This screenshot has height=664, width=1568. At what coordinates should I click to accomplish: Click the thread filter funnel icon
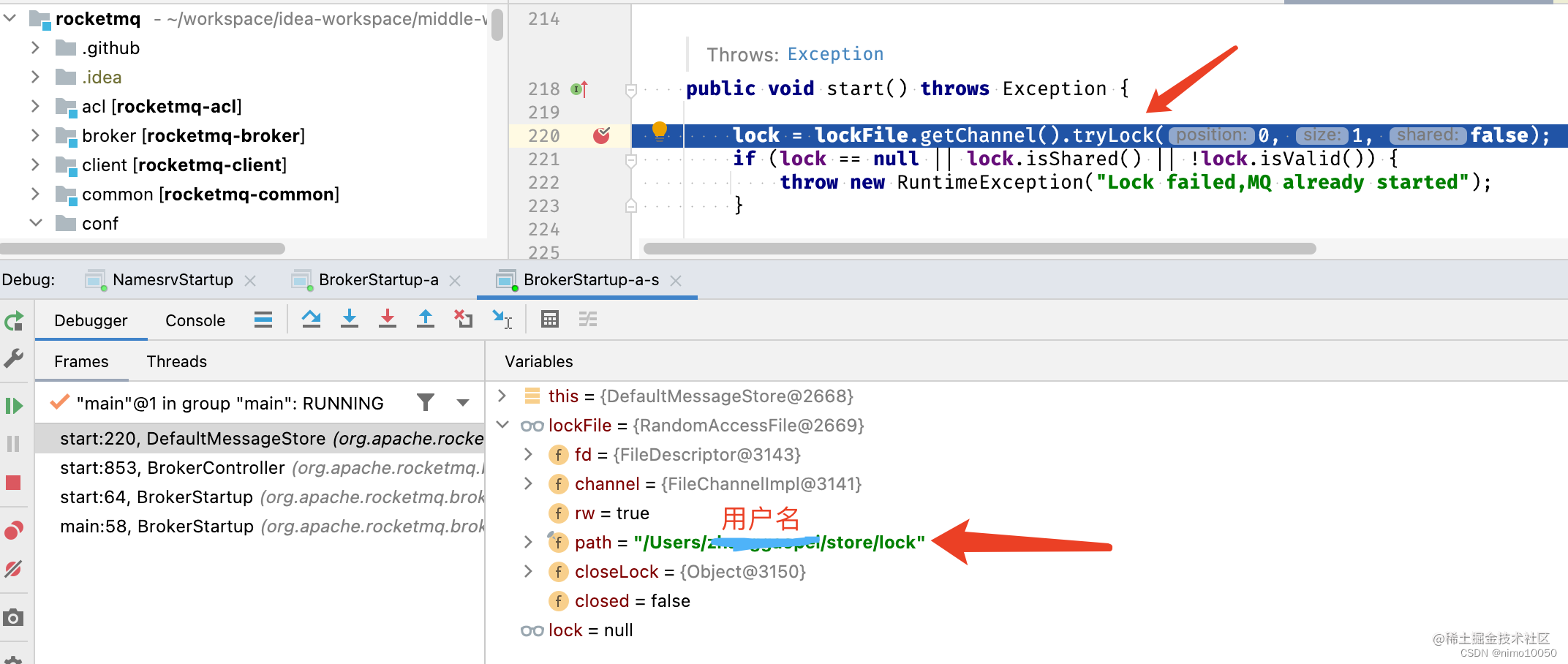click(x=426, y=402)
